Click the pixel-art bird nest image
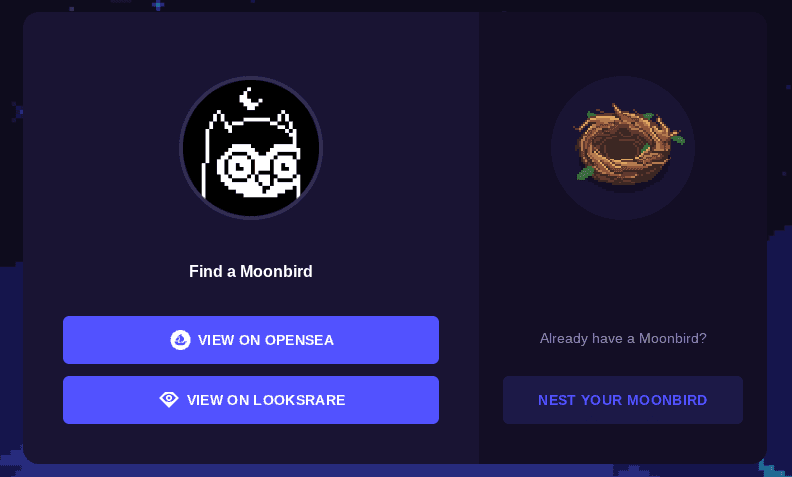The image size is (792, 477). [x=628, y=146]
